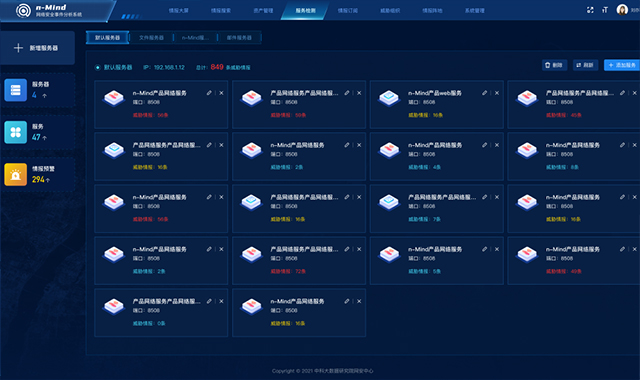Switch to the 邮件服务器 tab
This screenshot has height=380, width=640.
(x=239, y=38)
